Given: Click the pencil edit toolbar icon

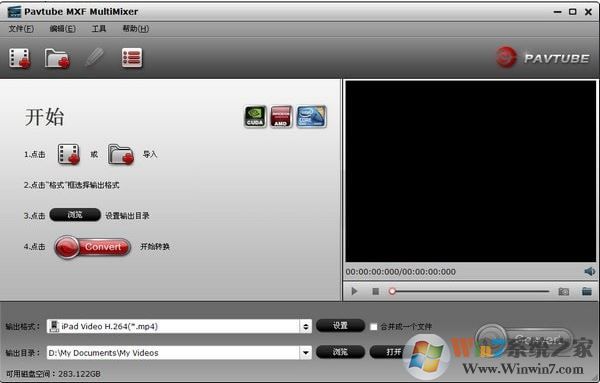Looking at the screenshot, I should (95, 57).
